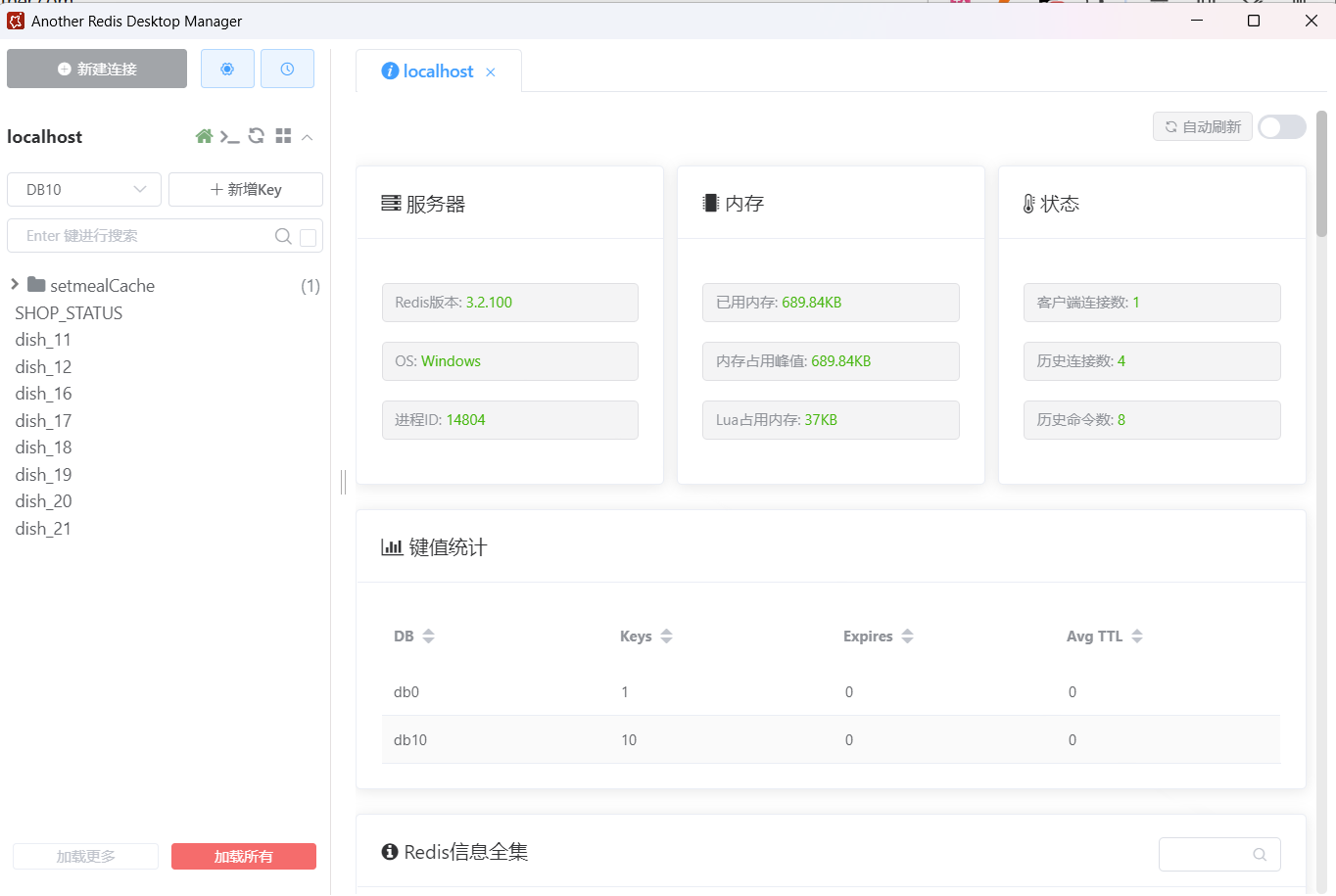Sort table by Keys column
This screenshot has height=896, width=1336.
666,637
